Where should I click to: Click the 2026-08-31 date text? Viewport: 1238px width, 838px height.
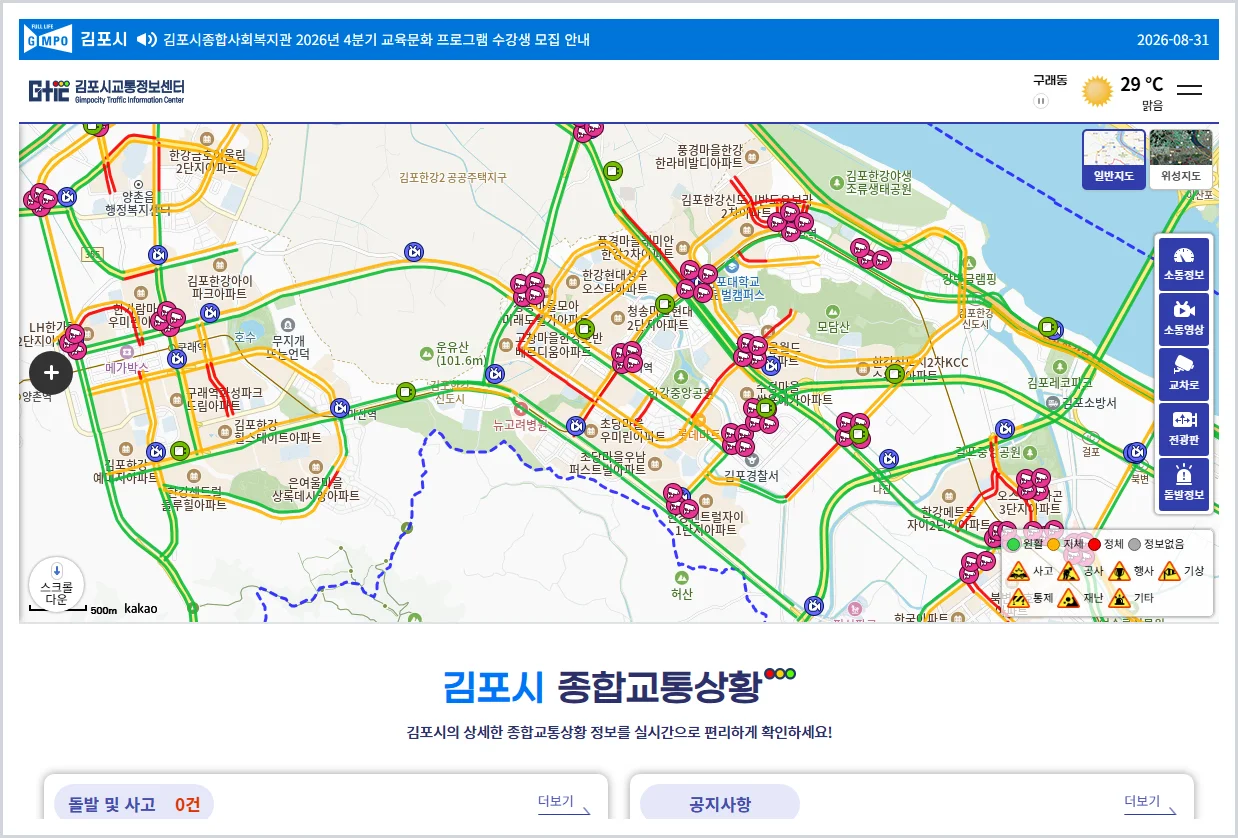point(1173,40)
